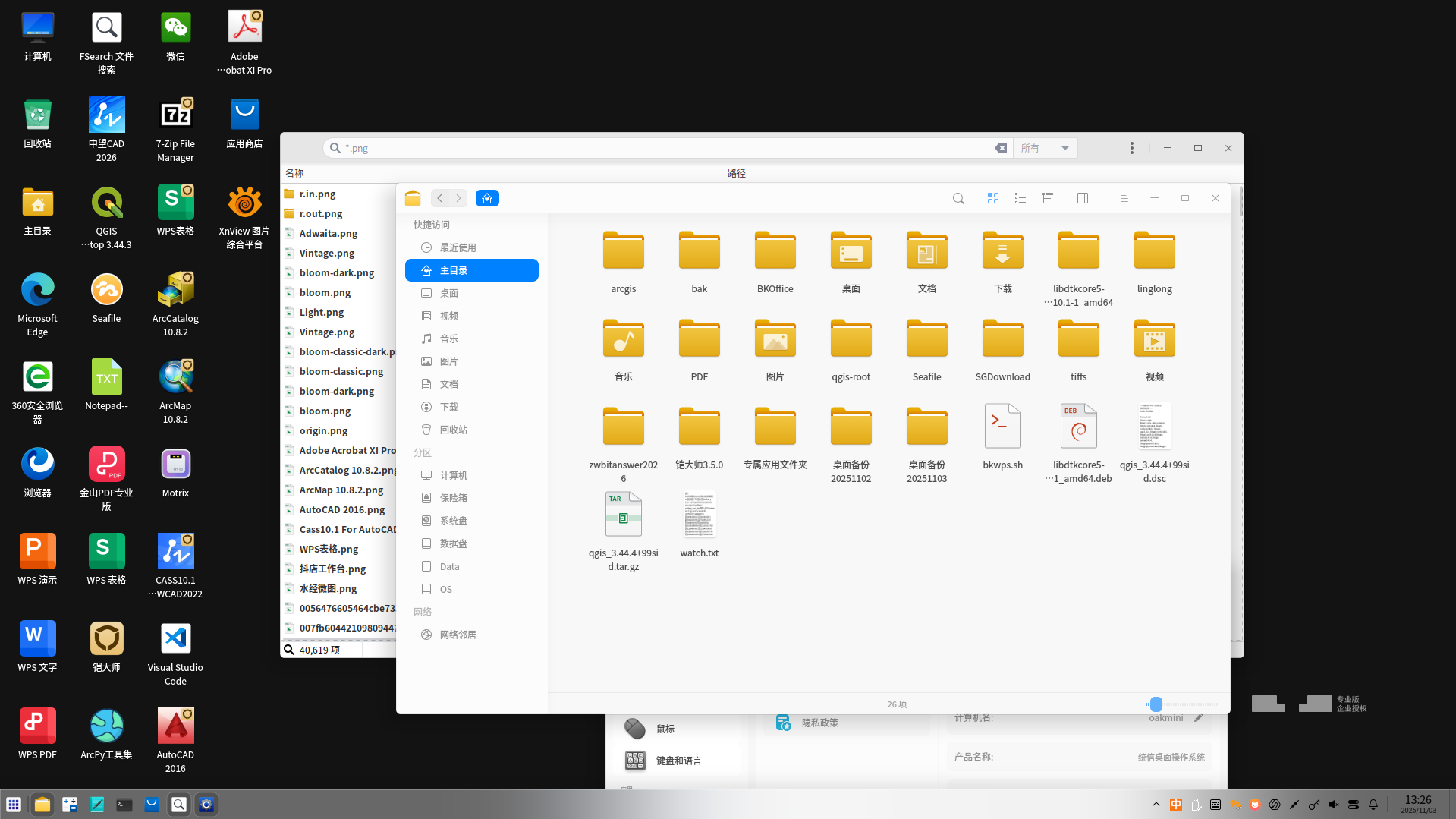Switch file manager to icon grid view

[992, 198]
